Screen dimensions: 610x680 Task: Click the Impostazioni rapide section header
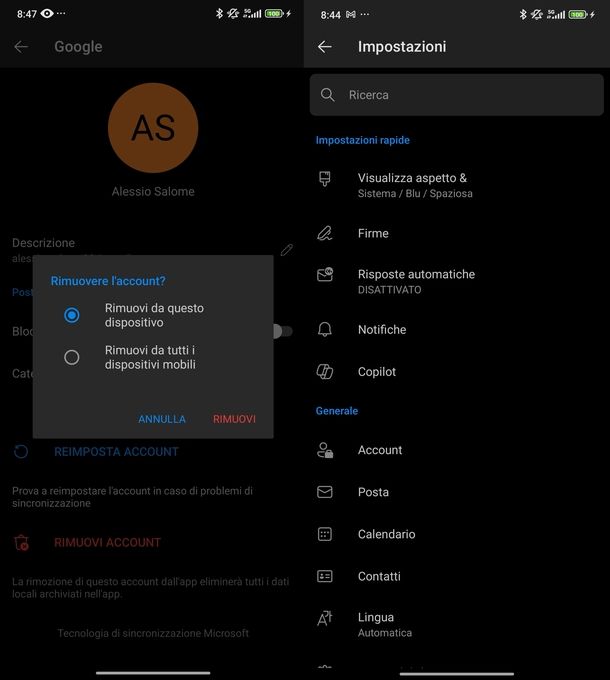pos(362,140)
